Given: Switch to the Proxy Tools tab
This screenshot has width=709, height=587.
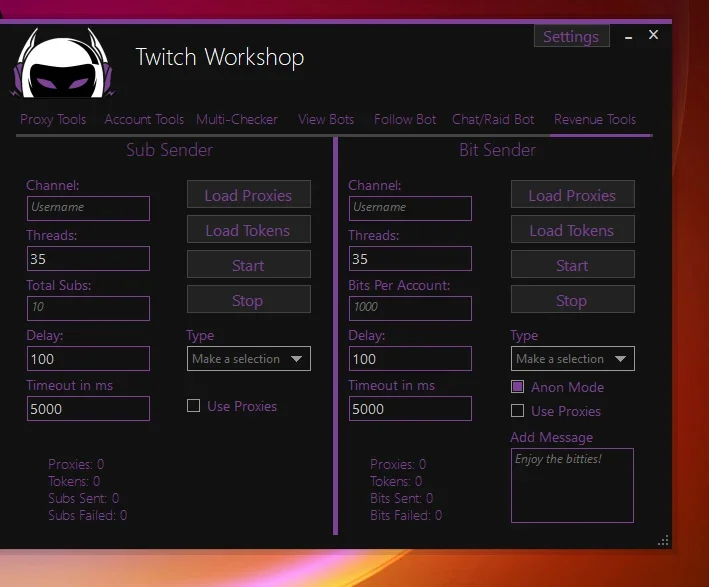Looking at the screenshot, I should point(53,119).
